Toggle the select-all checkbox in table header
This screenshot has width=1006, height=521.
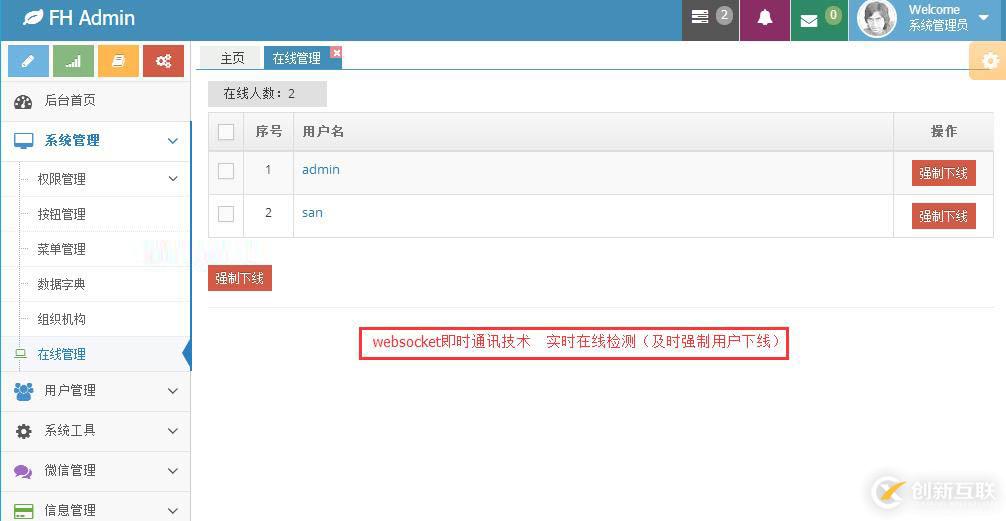point(226,132)
